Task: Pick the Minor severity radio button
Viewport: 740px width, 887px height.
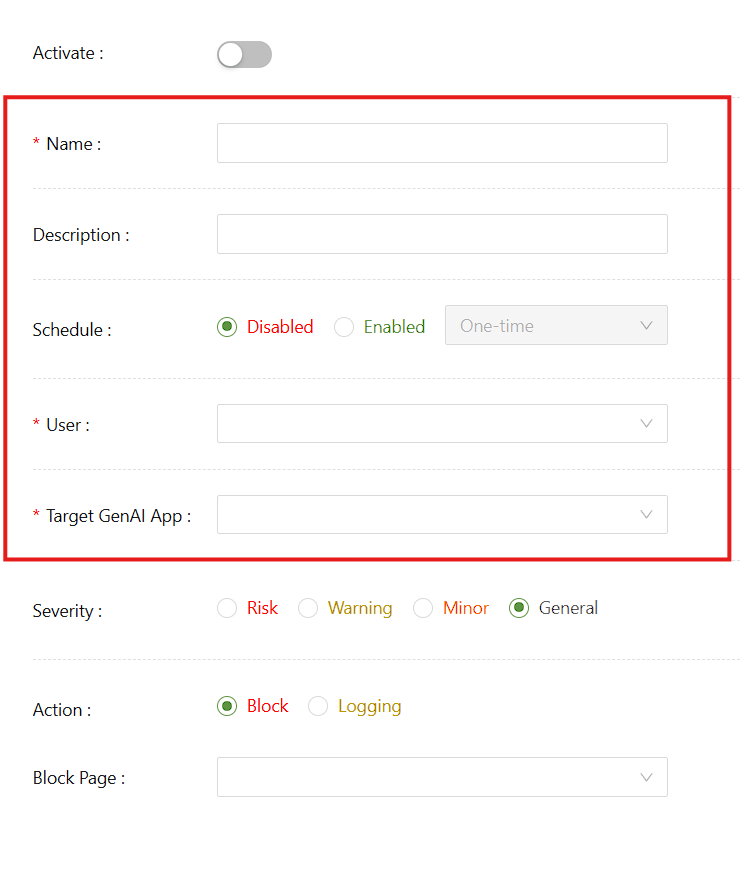Action: click(423, 608)
